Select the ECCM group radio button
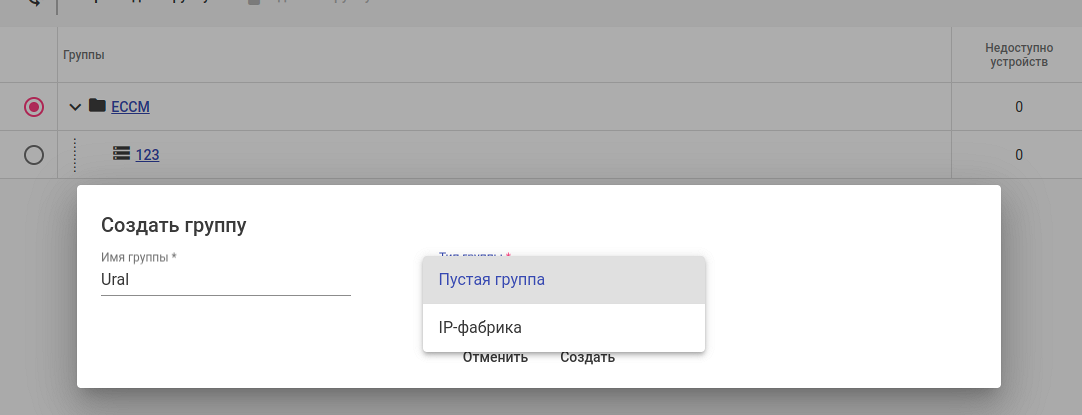Screen dimensions: 1082x415 [34, 107]
